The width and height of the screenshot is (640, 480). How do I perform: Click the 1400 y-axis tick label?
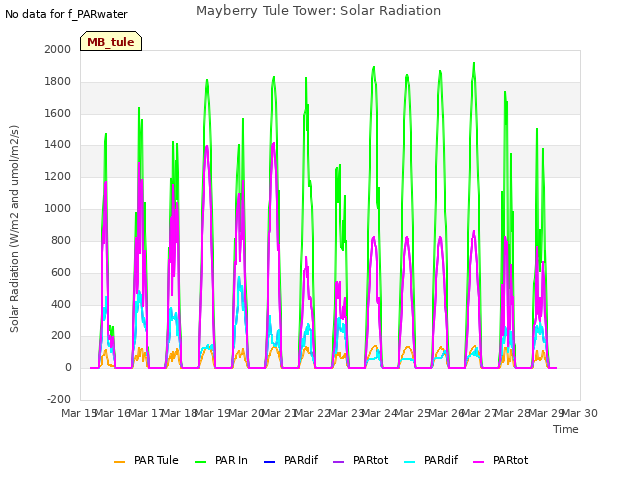click(x=58, y=144)
